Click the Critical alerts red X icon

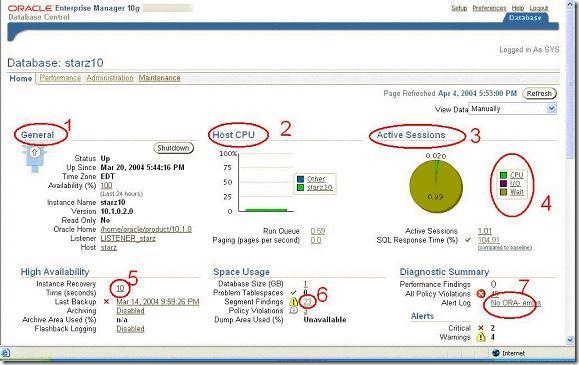[x=481, y=328]
